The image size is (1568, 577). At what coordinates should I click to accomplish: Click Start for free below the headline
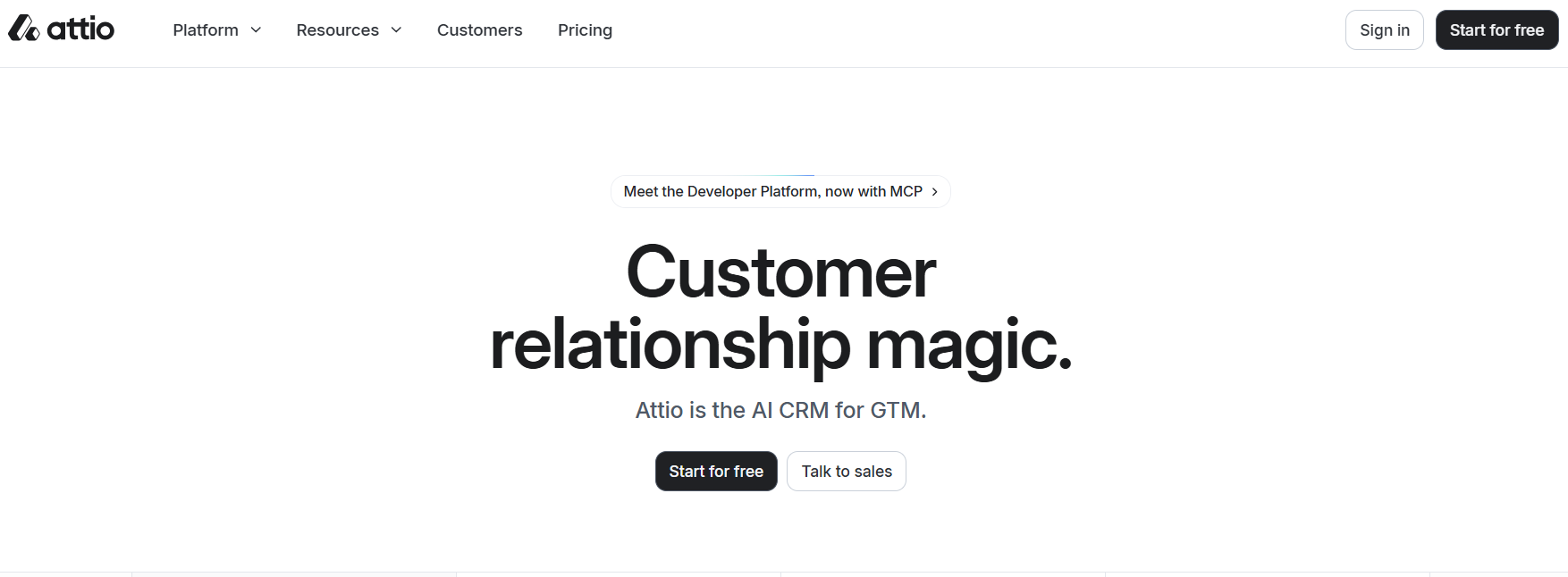[x=716, y=471]
